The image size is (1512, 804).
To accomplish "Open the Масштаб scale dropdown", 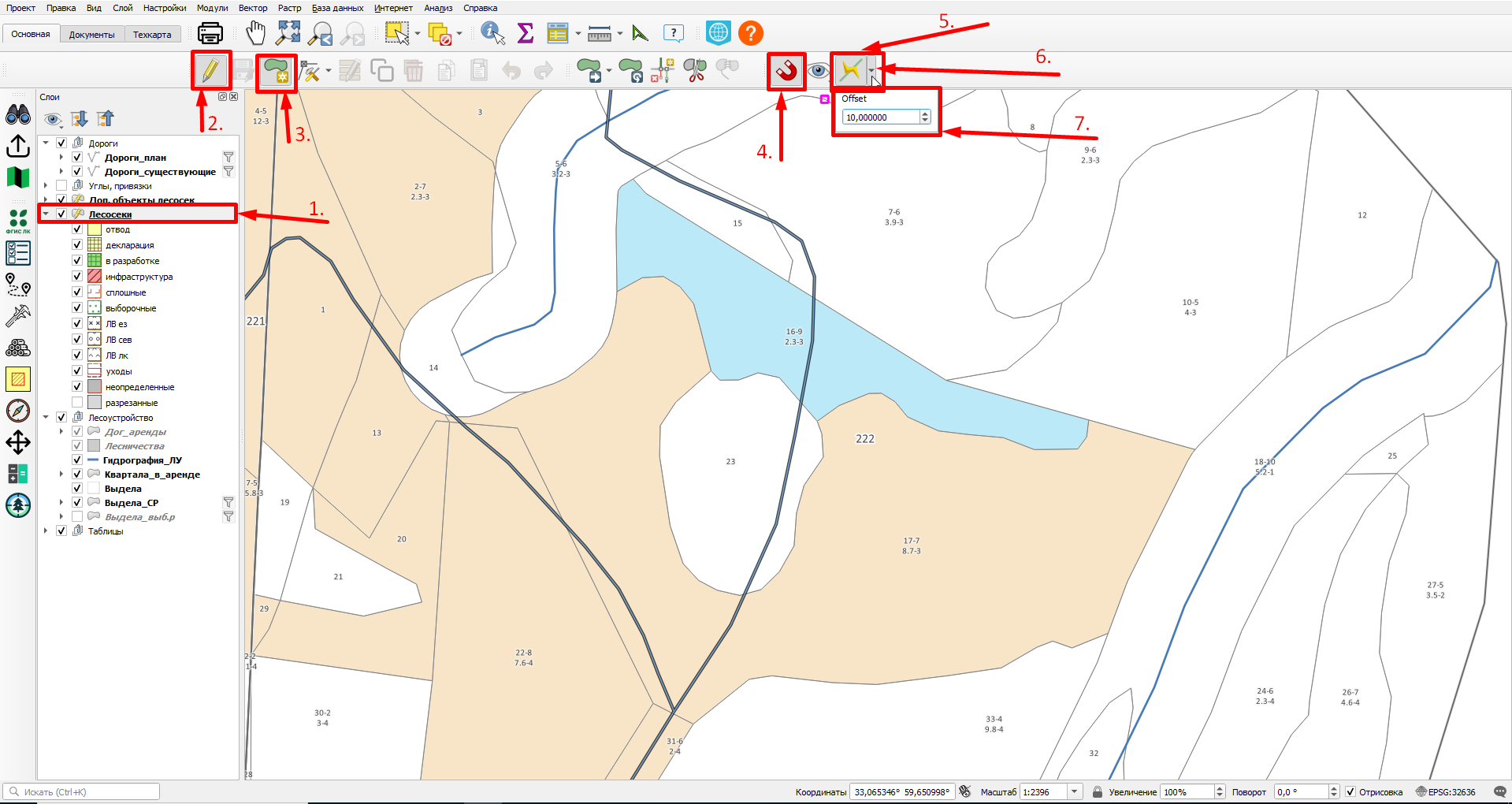I will coord(1074,791).
